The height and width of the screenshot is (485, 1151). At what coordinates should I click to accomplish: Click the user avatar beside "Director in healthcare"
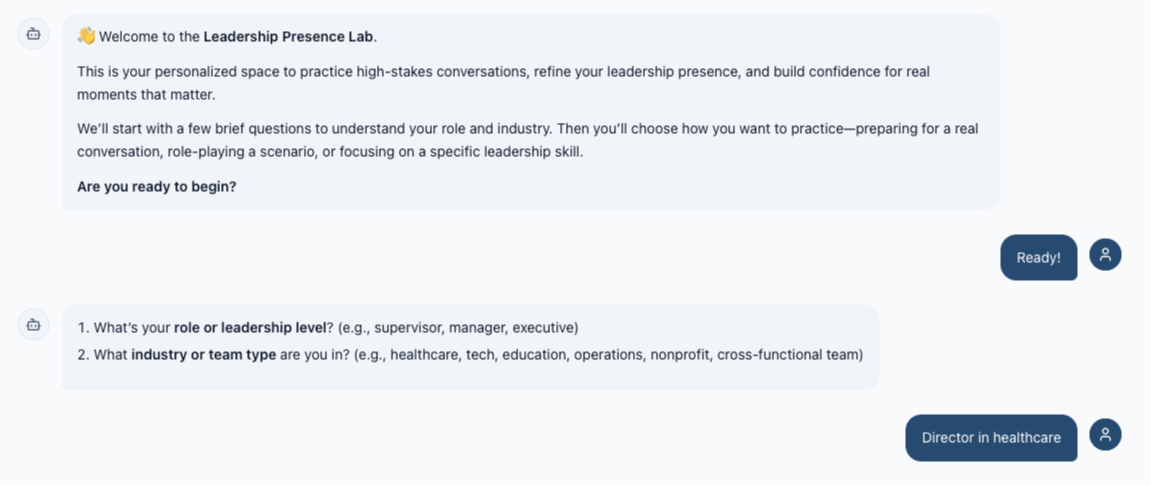1105,435
